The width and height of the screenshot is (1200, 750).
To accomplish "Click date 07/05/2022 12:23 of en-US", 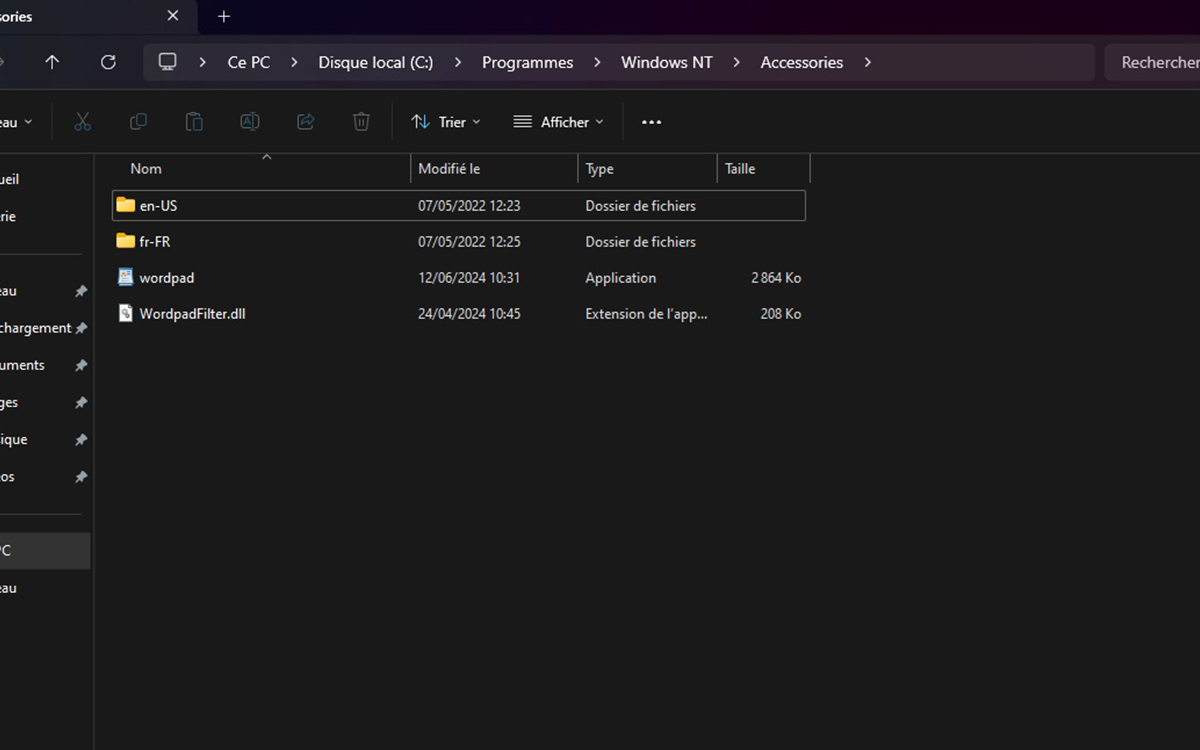I will tap(469, 205).
